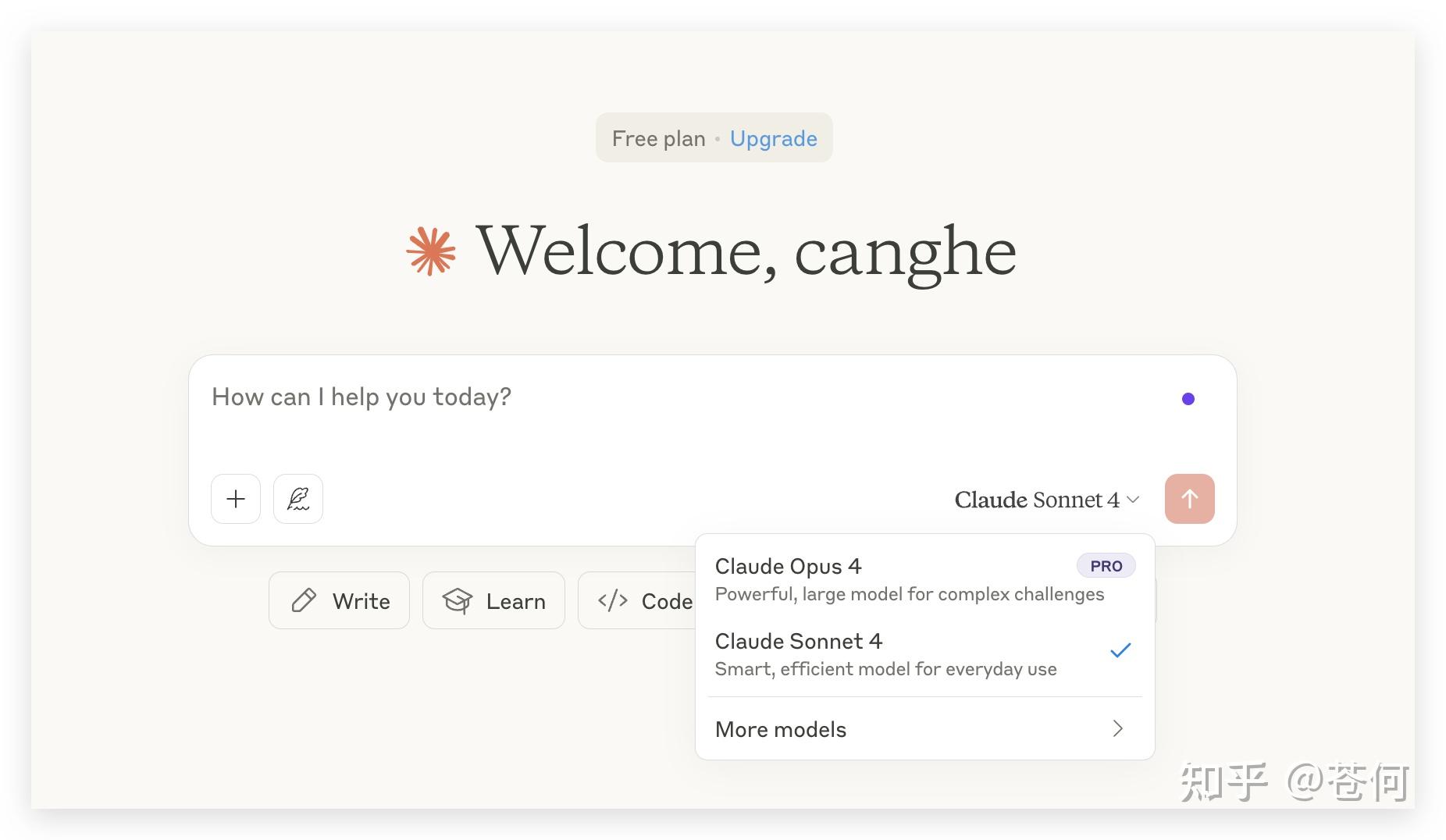Click the pencil icon on Write
The image size is (1446, 840).
pyautogui.click(x=304, y=600)
